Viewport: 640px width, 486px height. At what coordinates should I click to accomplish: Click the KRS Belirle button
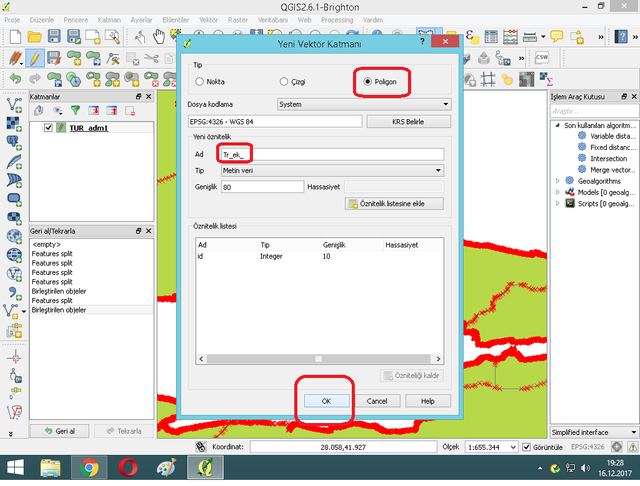click(x=409, y=122)
